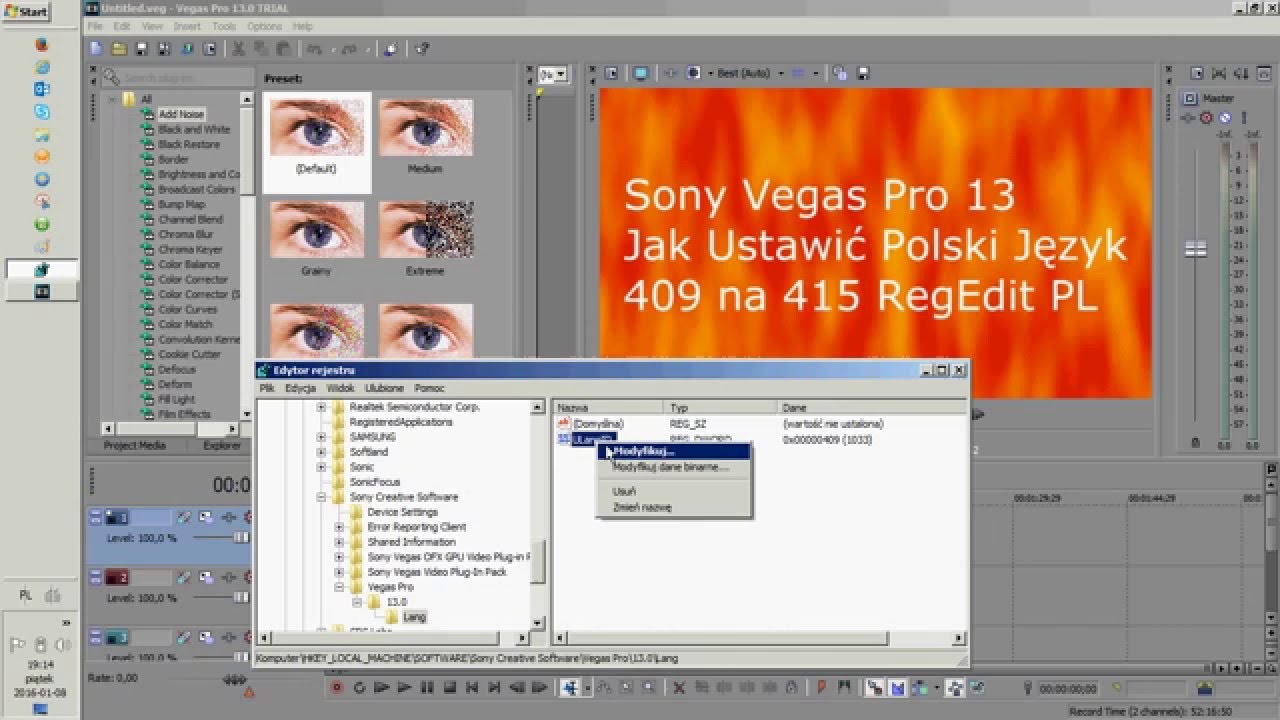The image size is (1280, 720).
Task: Click the red X delete icon in editing toolbar
Action: (679, 688)
